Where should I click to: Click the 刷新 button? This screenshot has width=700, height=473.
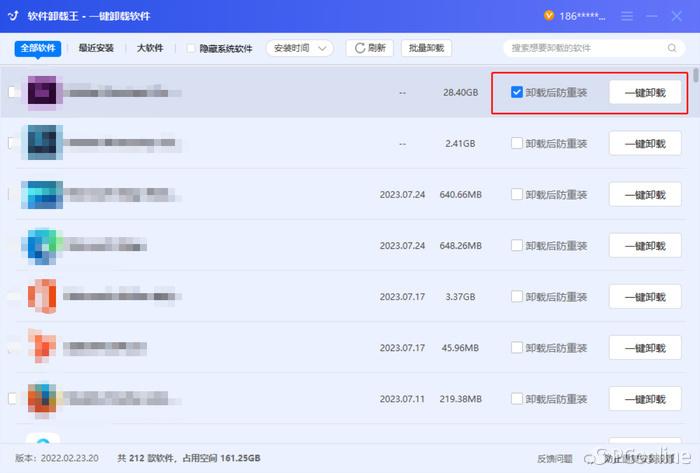(370, 48)
